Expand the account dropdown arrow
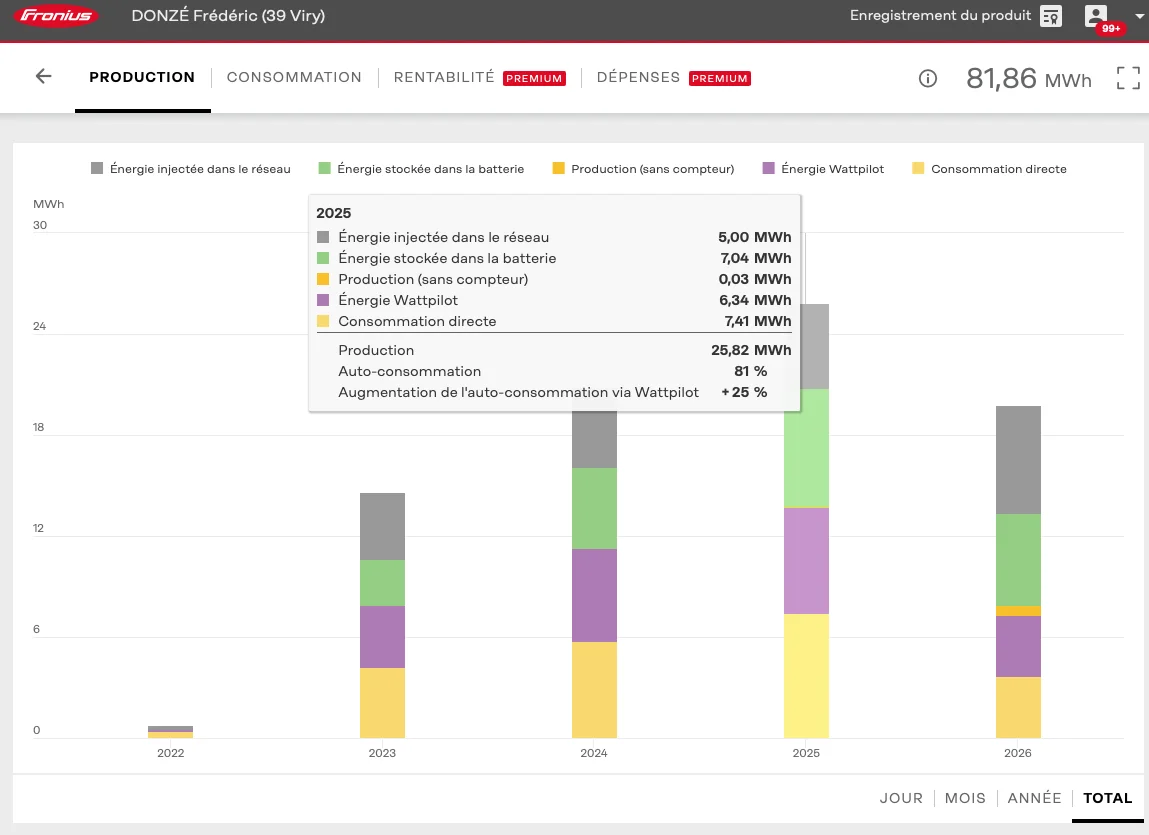The width and height of the screenshot is (1149, 835). click(x=1139, y=16)
